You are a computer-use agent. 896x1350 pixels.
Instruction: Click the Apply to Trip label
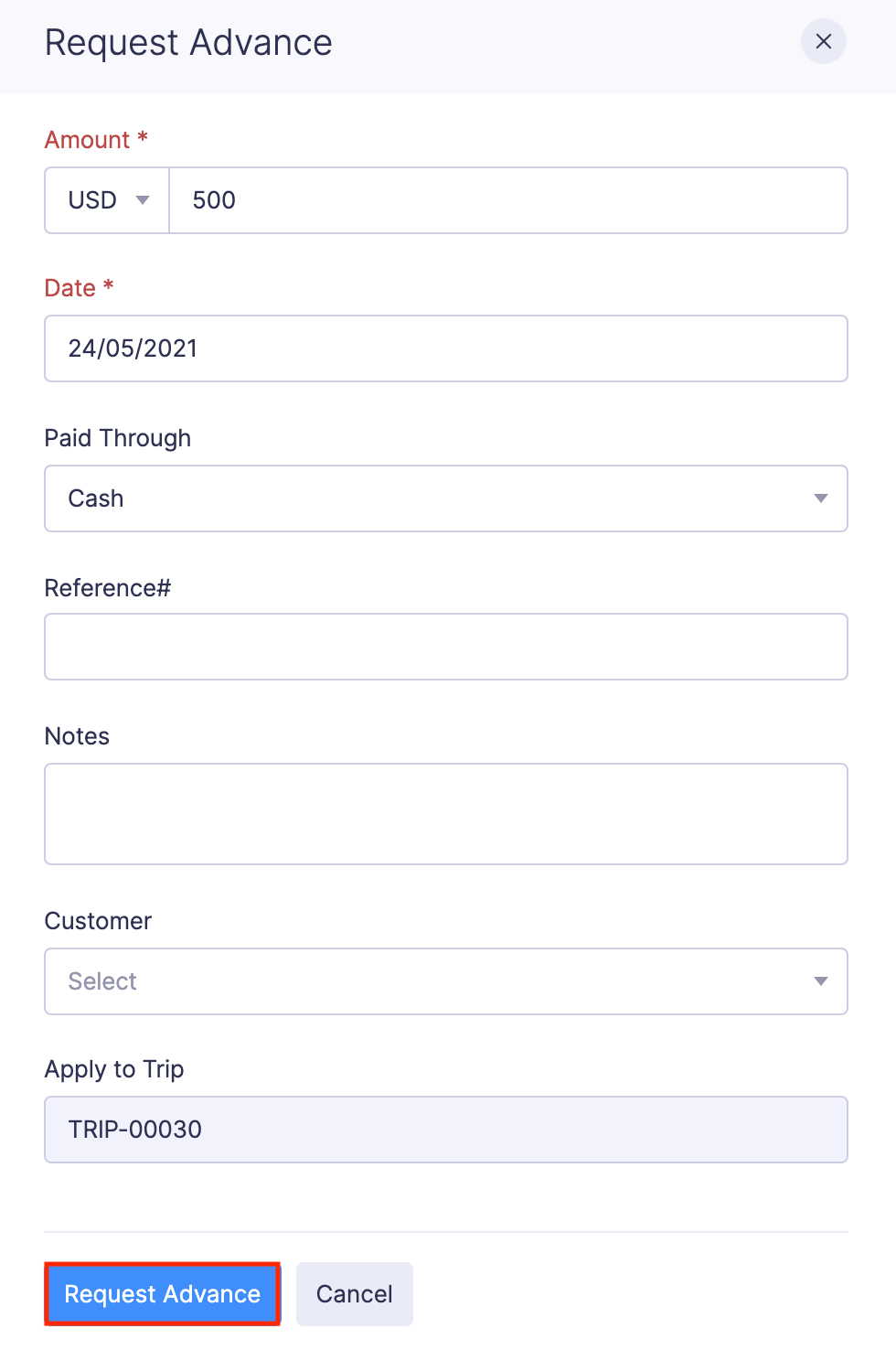pos(114,1069)
